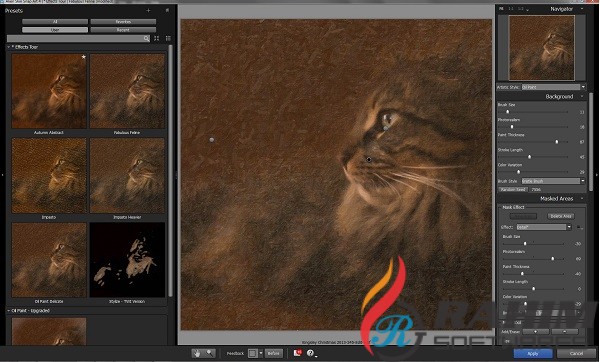Viewport: 600px width, 362px height.
Task: Click the Background Color Variation slider
Action: coord(533,172)
